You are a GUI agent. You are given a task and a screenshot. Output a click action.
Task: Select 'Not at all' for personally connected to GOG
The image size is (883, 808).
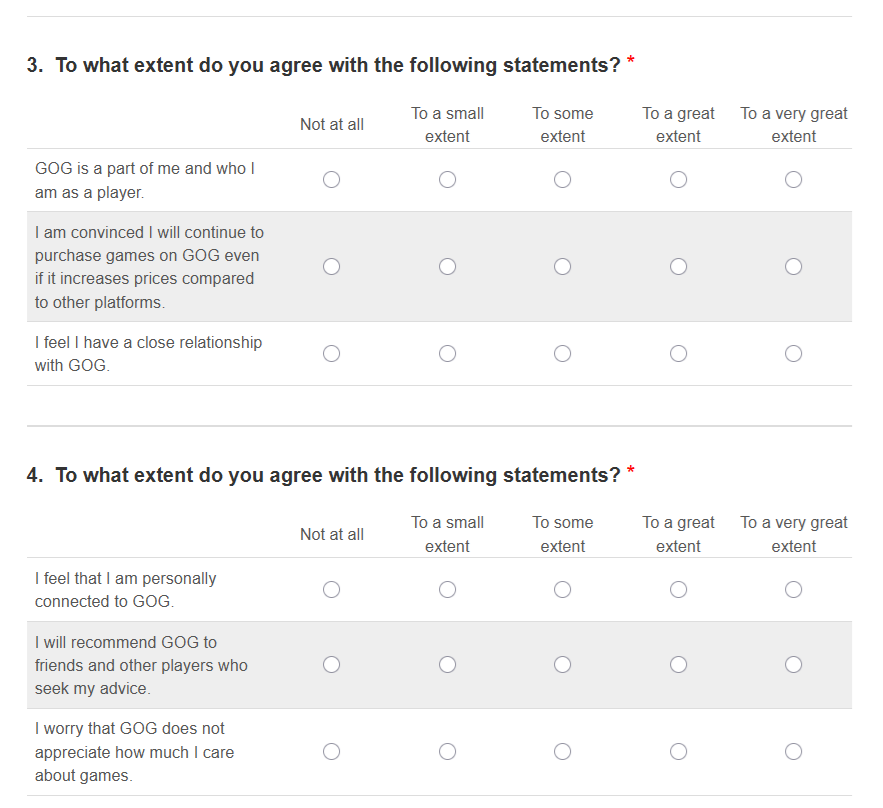click(x=332, y=590)
